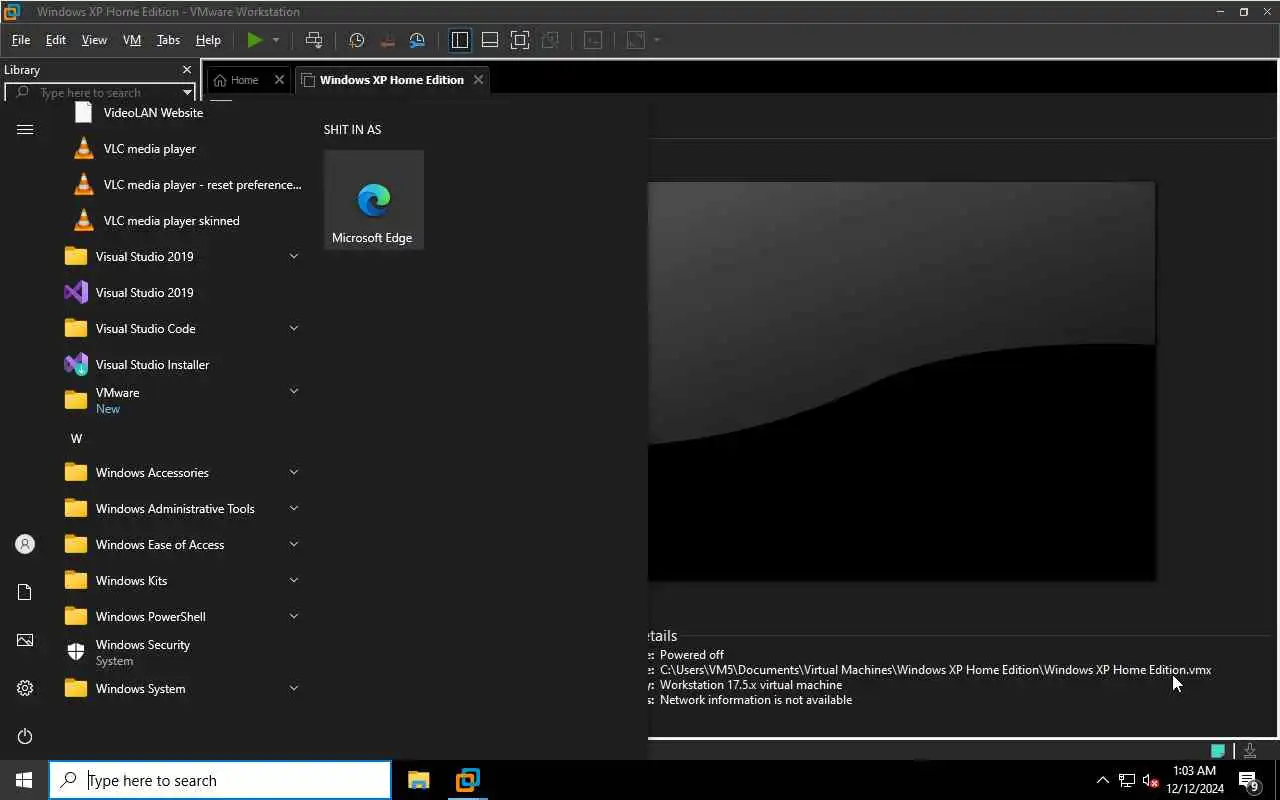Viewport: 1280px width, 800px height.
Task: Enter full screen mode from the toolbar
Action: [520, 40]
